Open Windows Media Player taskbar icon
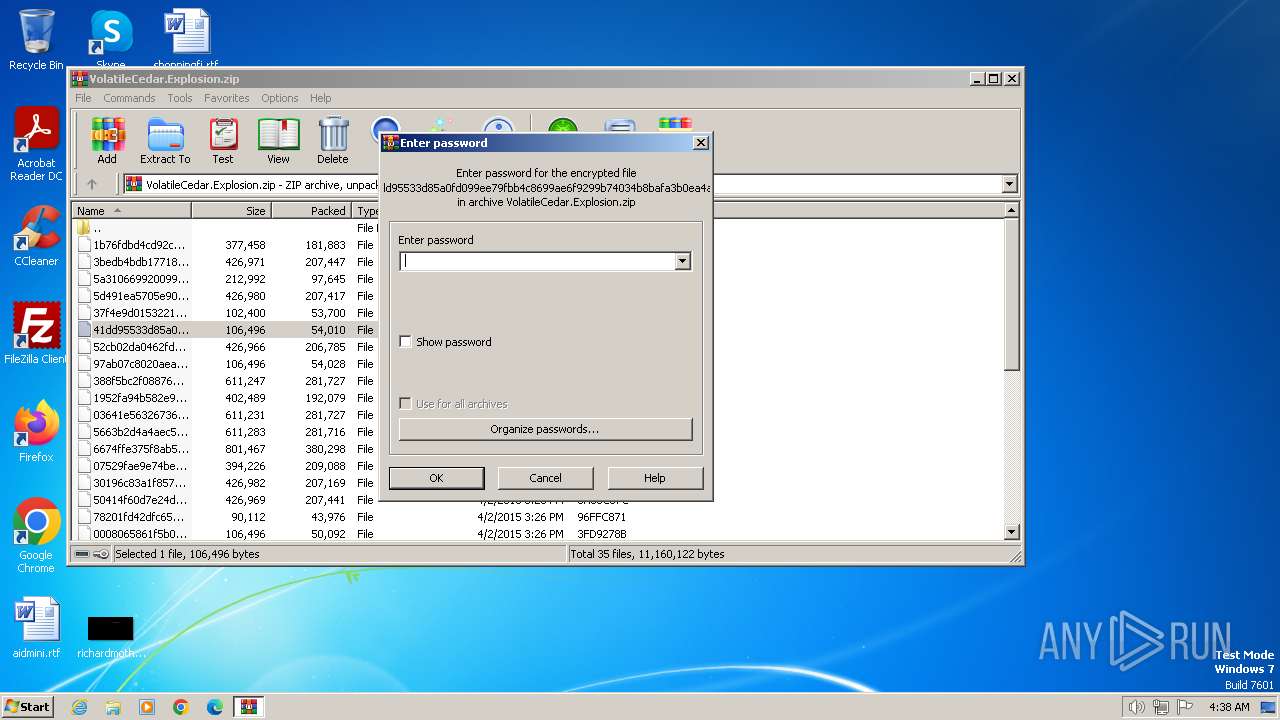 [147, 707]
